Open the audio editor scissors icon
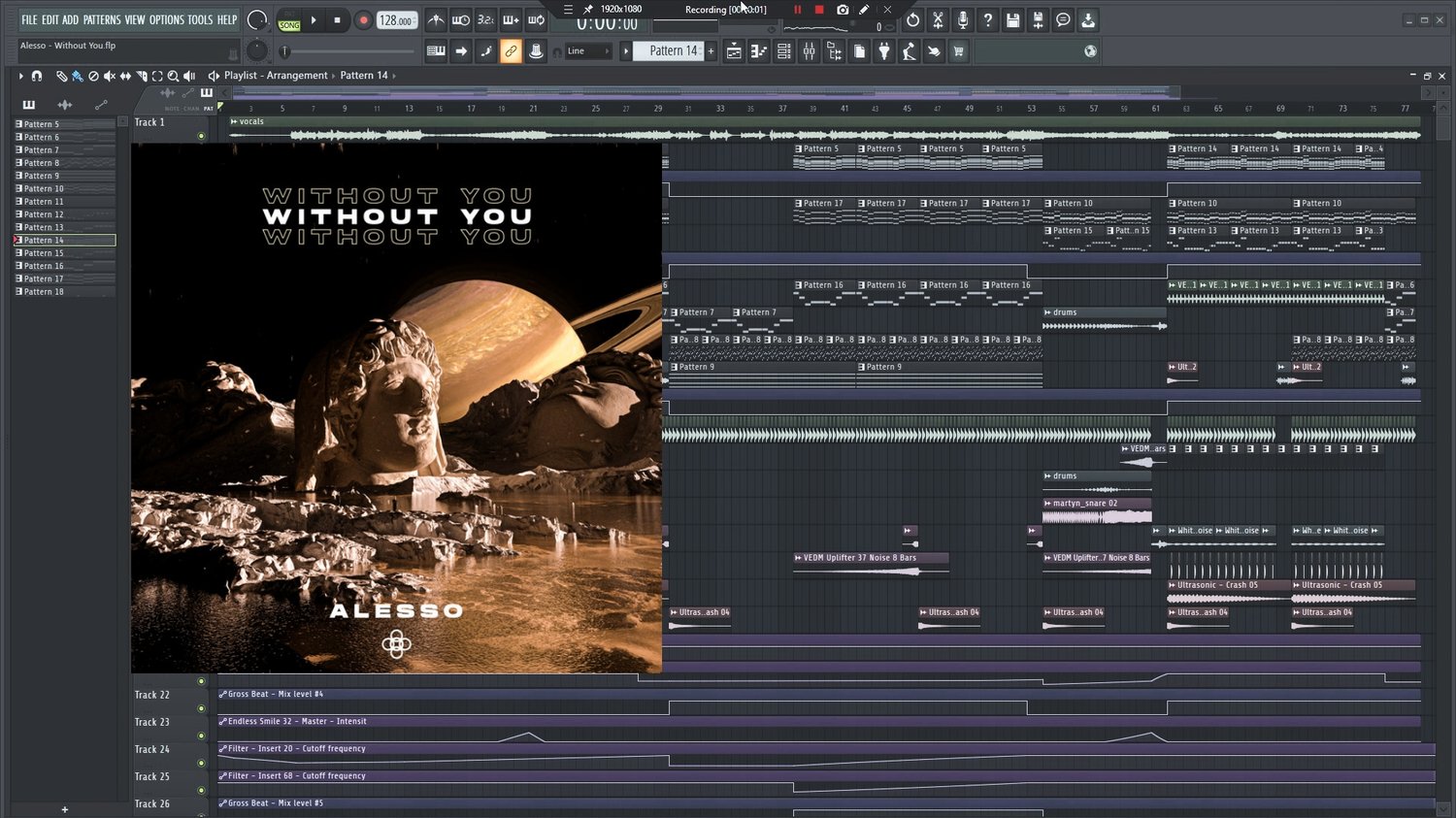The image size is (1456, 818). click(x=938, y=19)
